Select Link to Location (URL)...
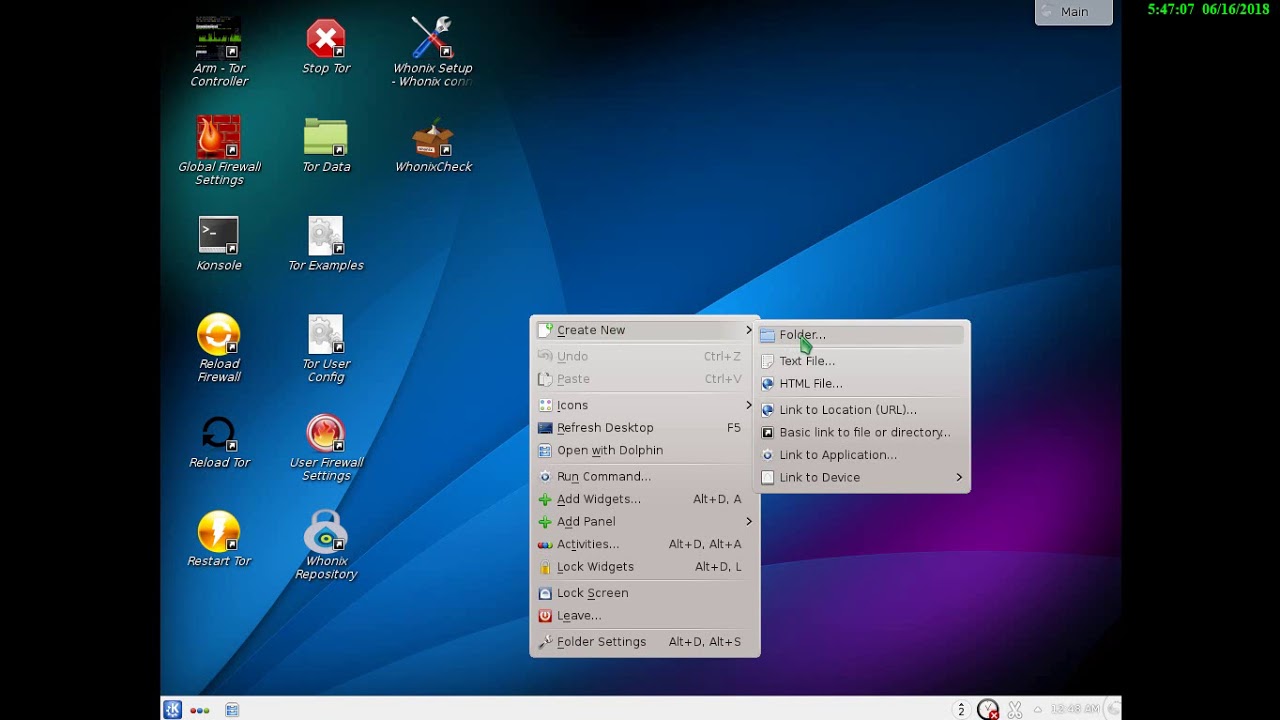1280x720 pixels. click(862, 410)
